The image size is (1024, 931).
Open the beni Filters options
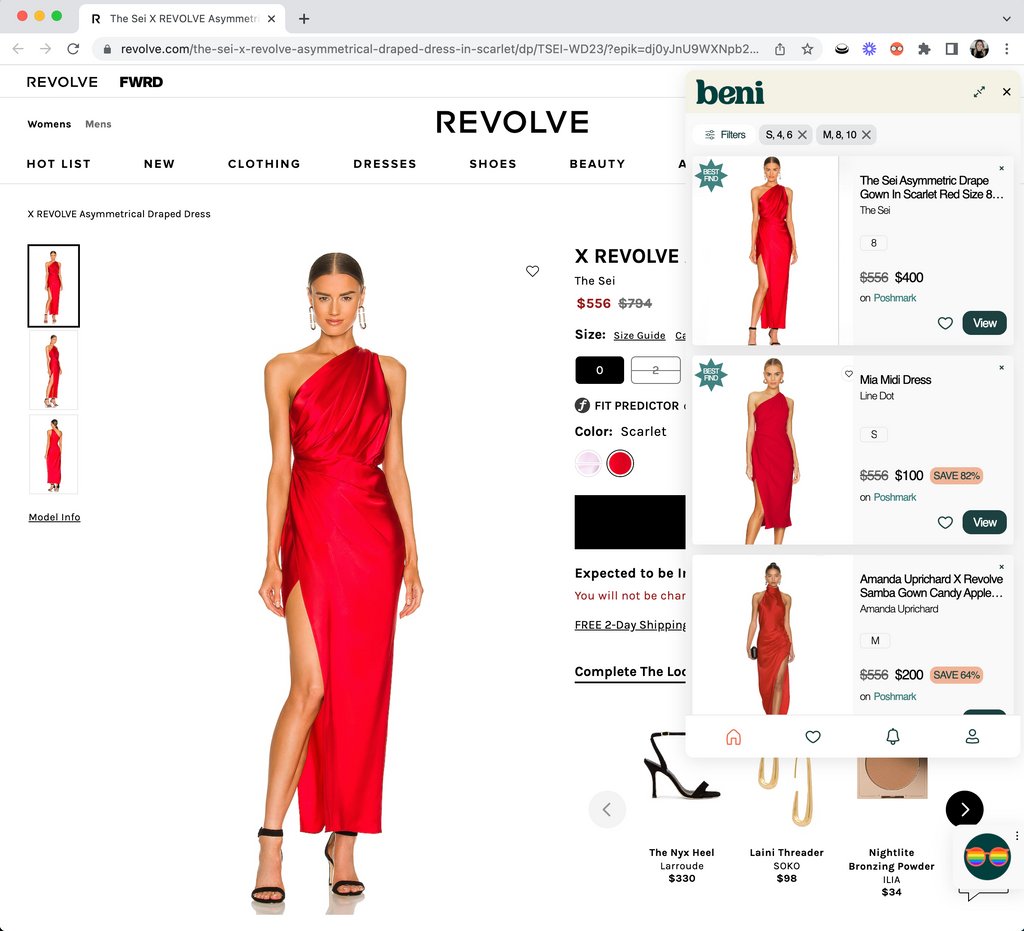725,134
